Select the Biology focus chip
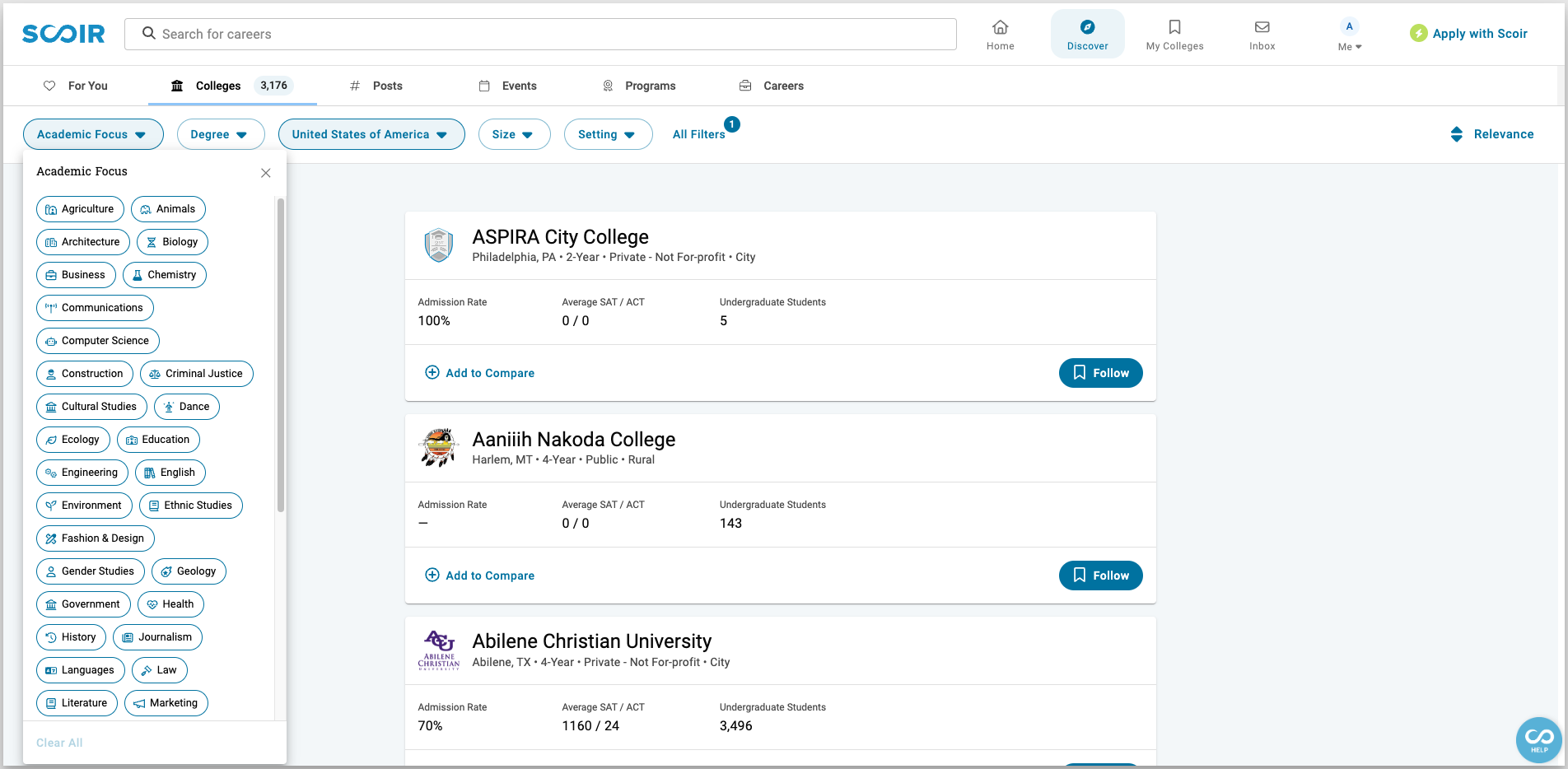 pyautogui.click(x=172, y=242)
